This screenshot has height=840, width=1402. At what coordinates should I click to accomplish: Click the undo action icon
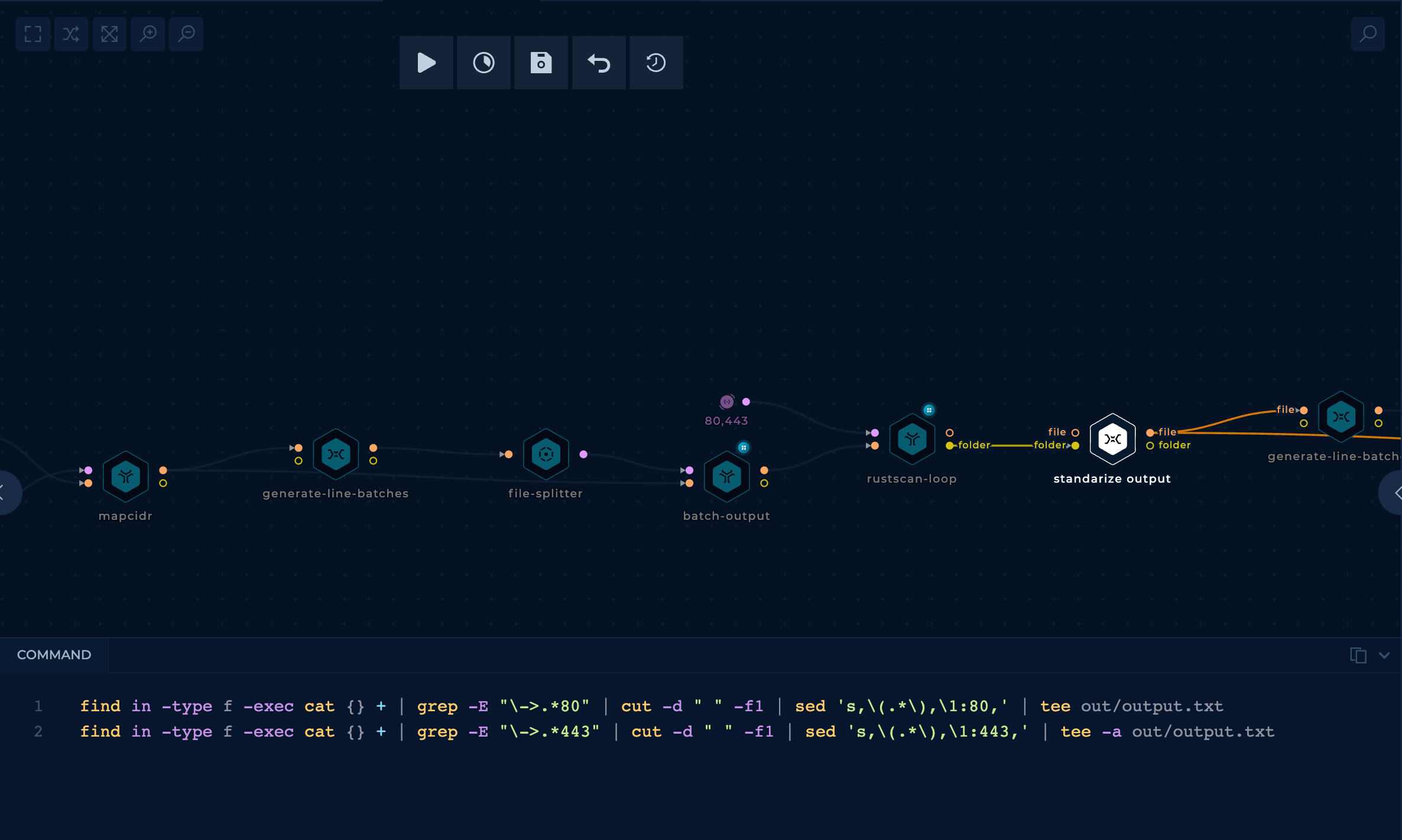tap(598, 63)
